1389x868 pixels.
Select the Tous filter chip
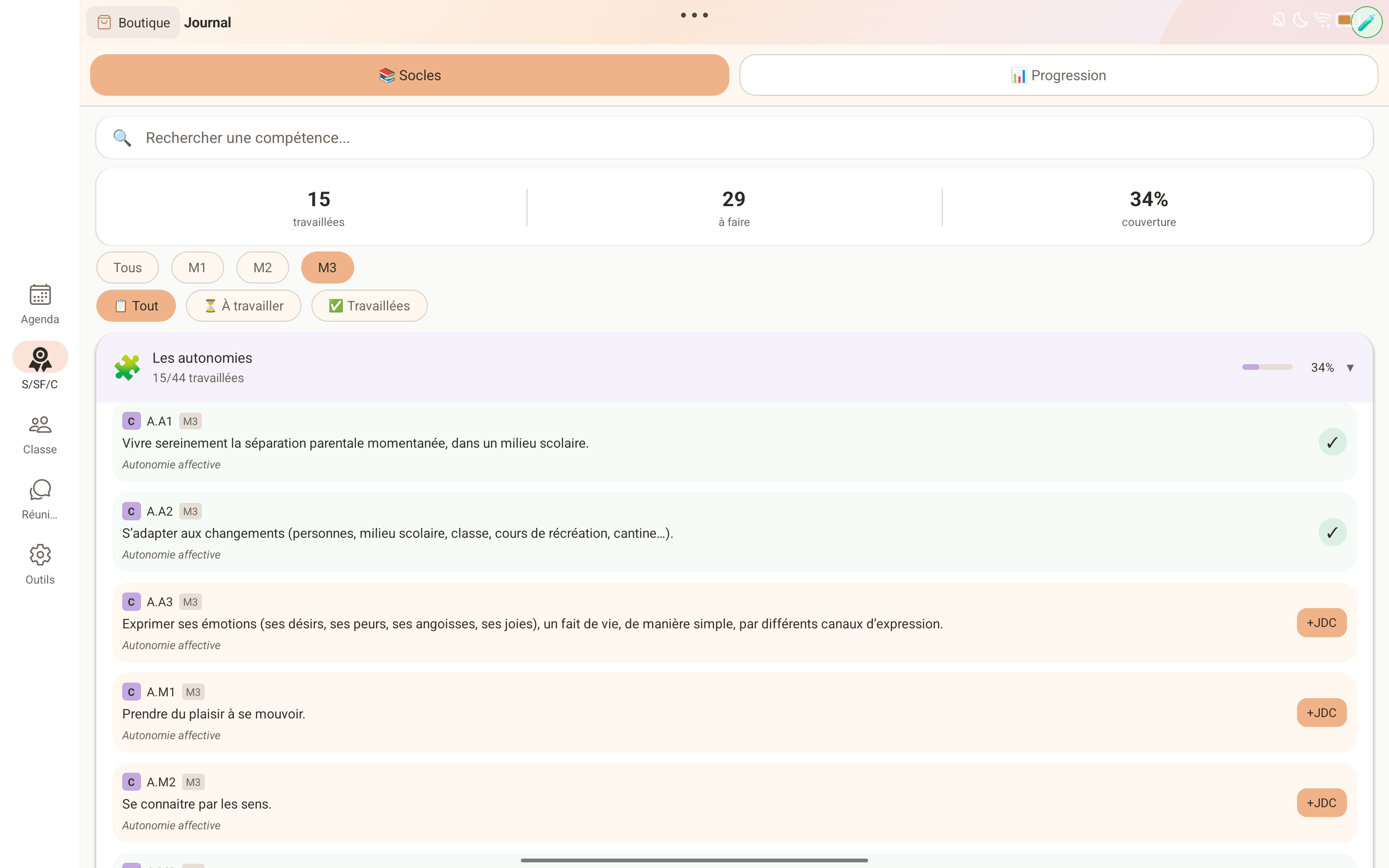pos(127,267)
